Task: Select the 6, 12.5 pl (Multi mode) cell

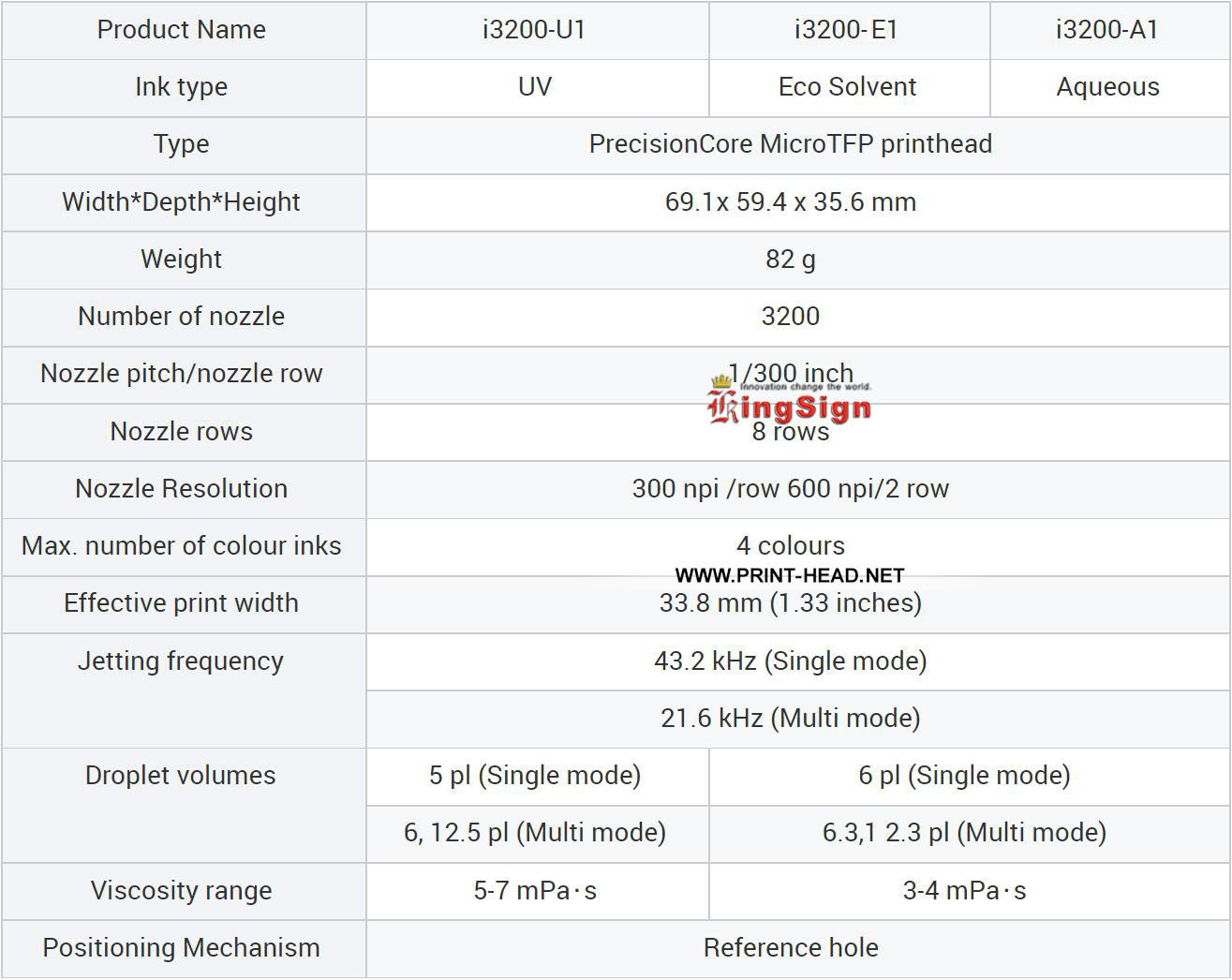Action: [535, 833]
